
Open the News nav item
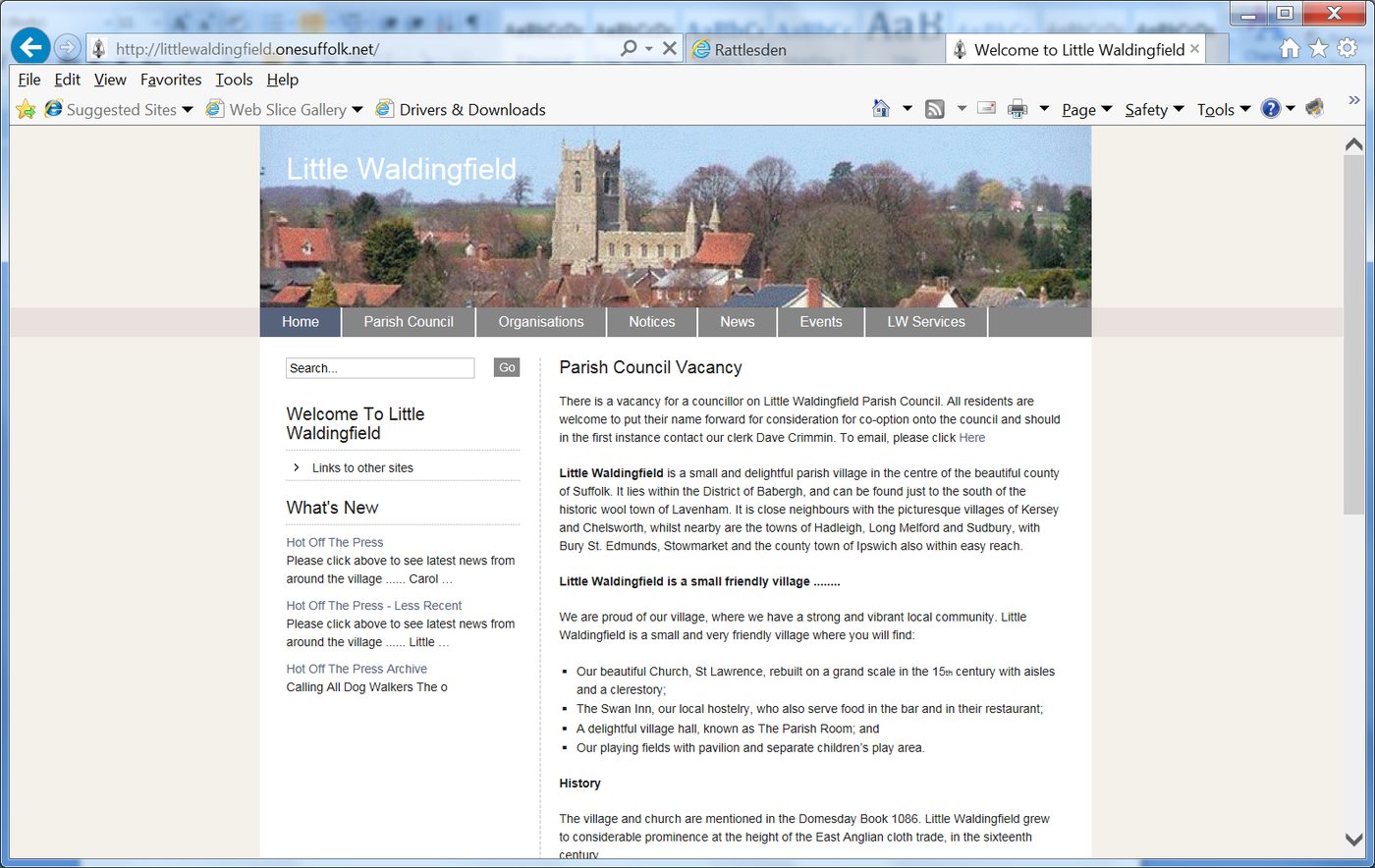tap(738, 322)
